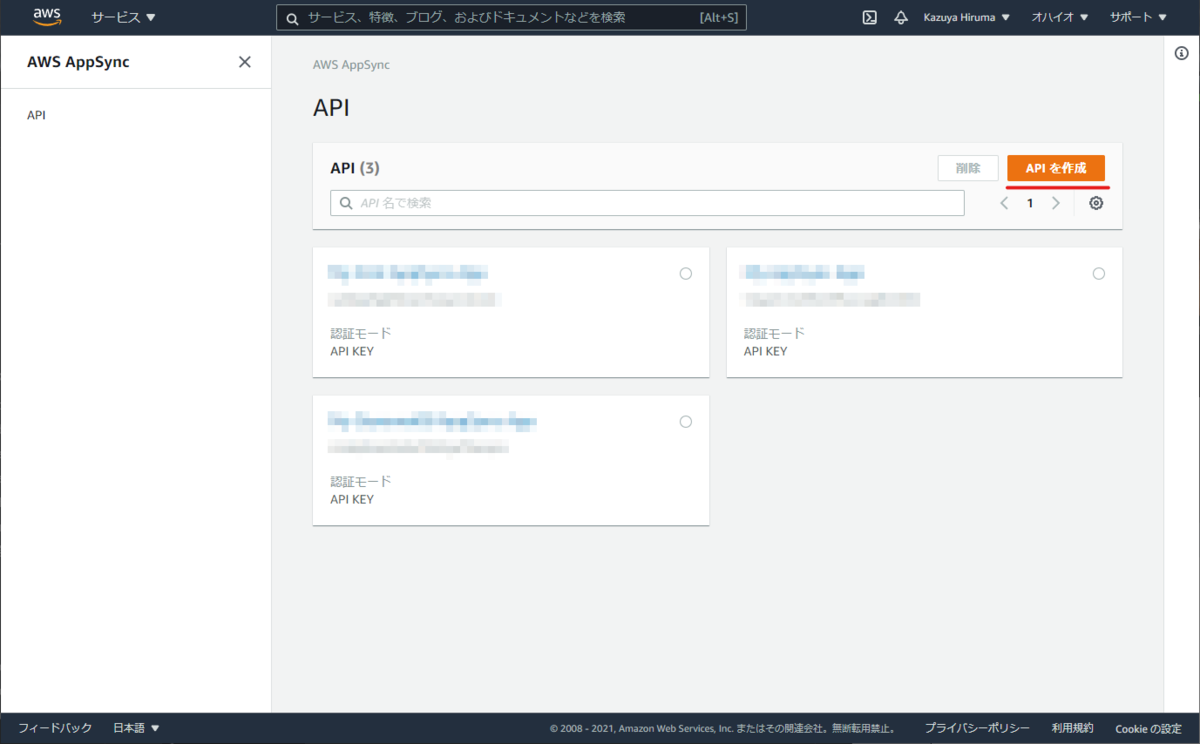Viewport: 1200px width, 744px height.
Task: Select the first API card radio button
Action: tap(685, 274)
